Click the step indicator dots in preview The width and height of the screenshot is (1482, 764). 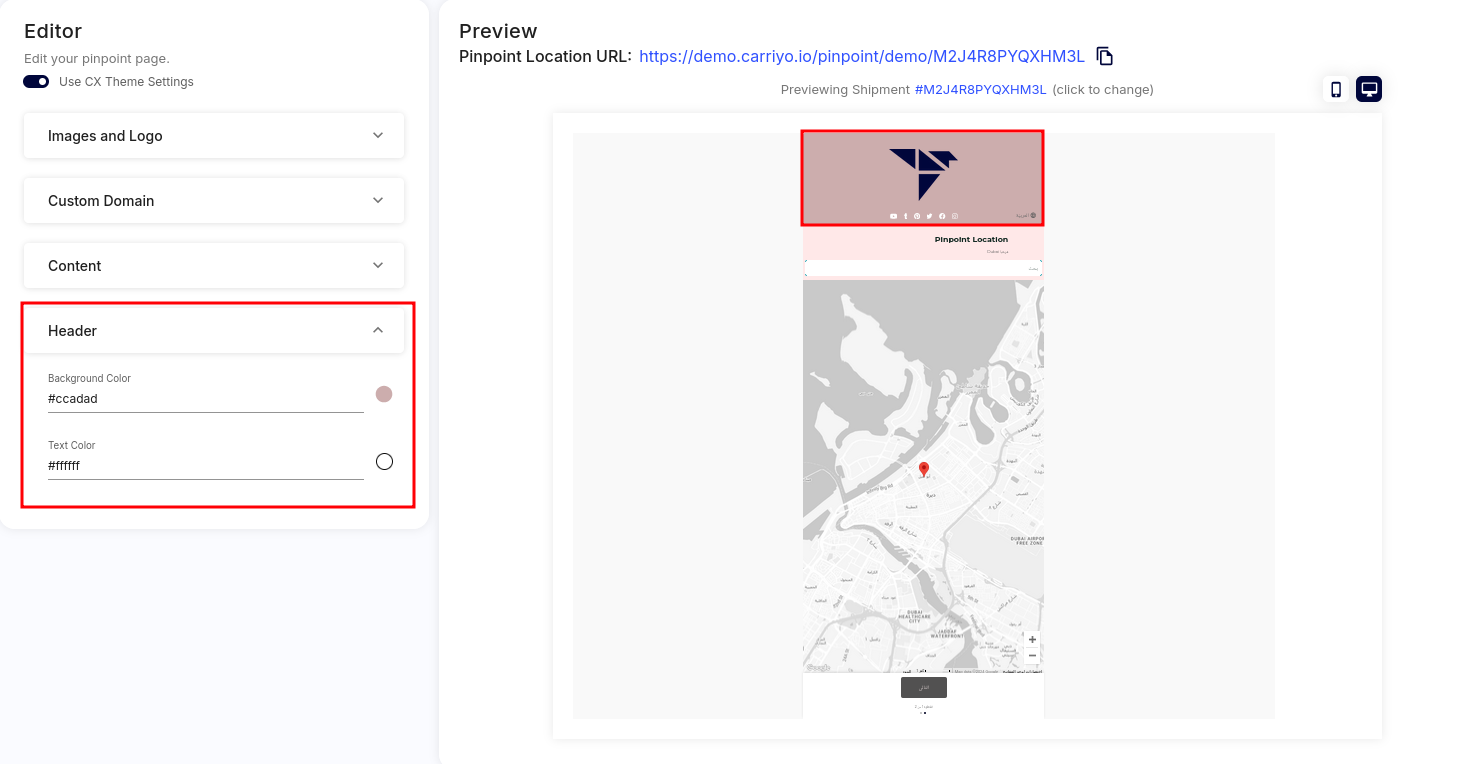click(x=923, y=713)
